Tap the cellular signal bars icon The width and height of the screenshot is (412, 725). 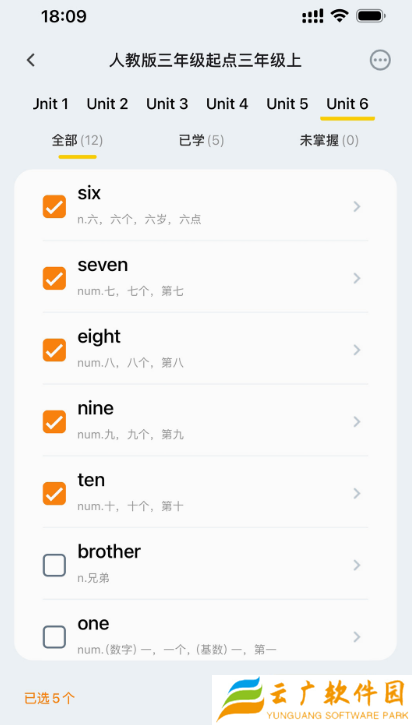click(x=313, y=17)
